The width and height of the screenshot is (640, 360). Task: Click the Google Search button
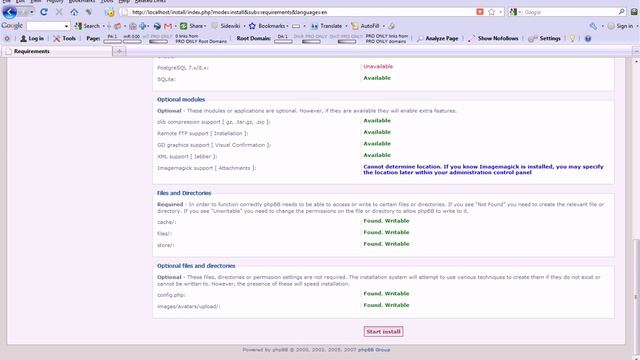87,26
